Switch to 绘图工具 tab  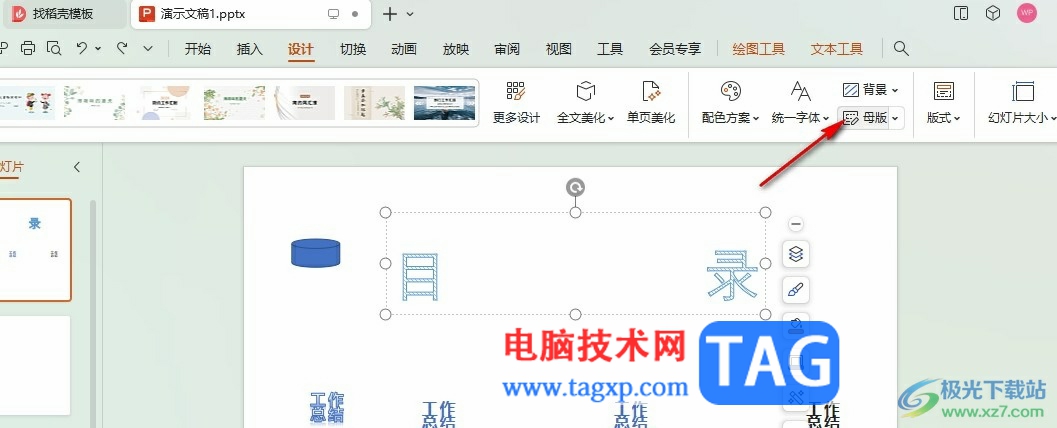point(758,49)
